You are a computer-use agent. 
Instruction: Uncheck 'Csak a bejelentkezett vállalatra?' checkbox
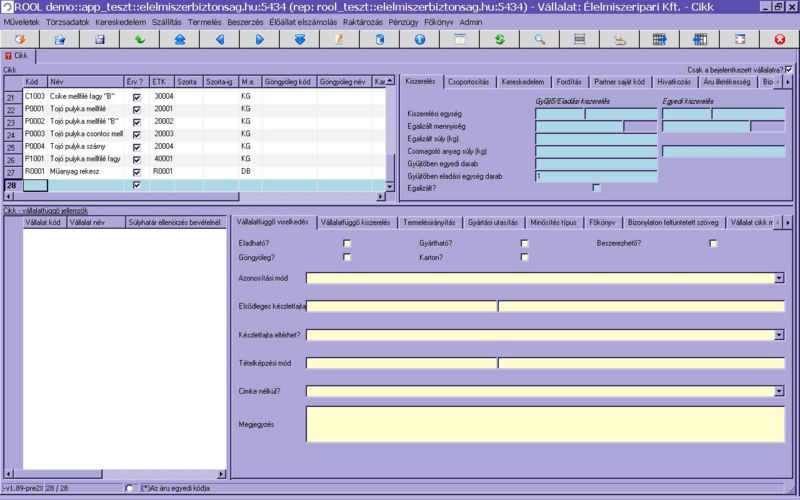[x=789, y=69]
